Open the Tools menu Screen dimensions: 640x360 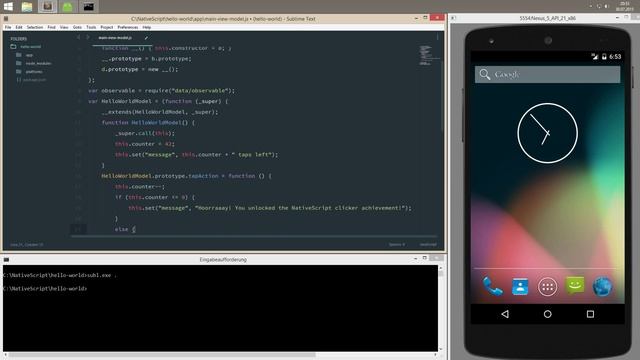point(91,27)
